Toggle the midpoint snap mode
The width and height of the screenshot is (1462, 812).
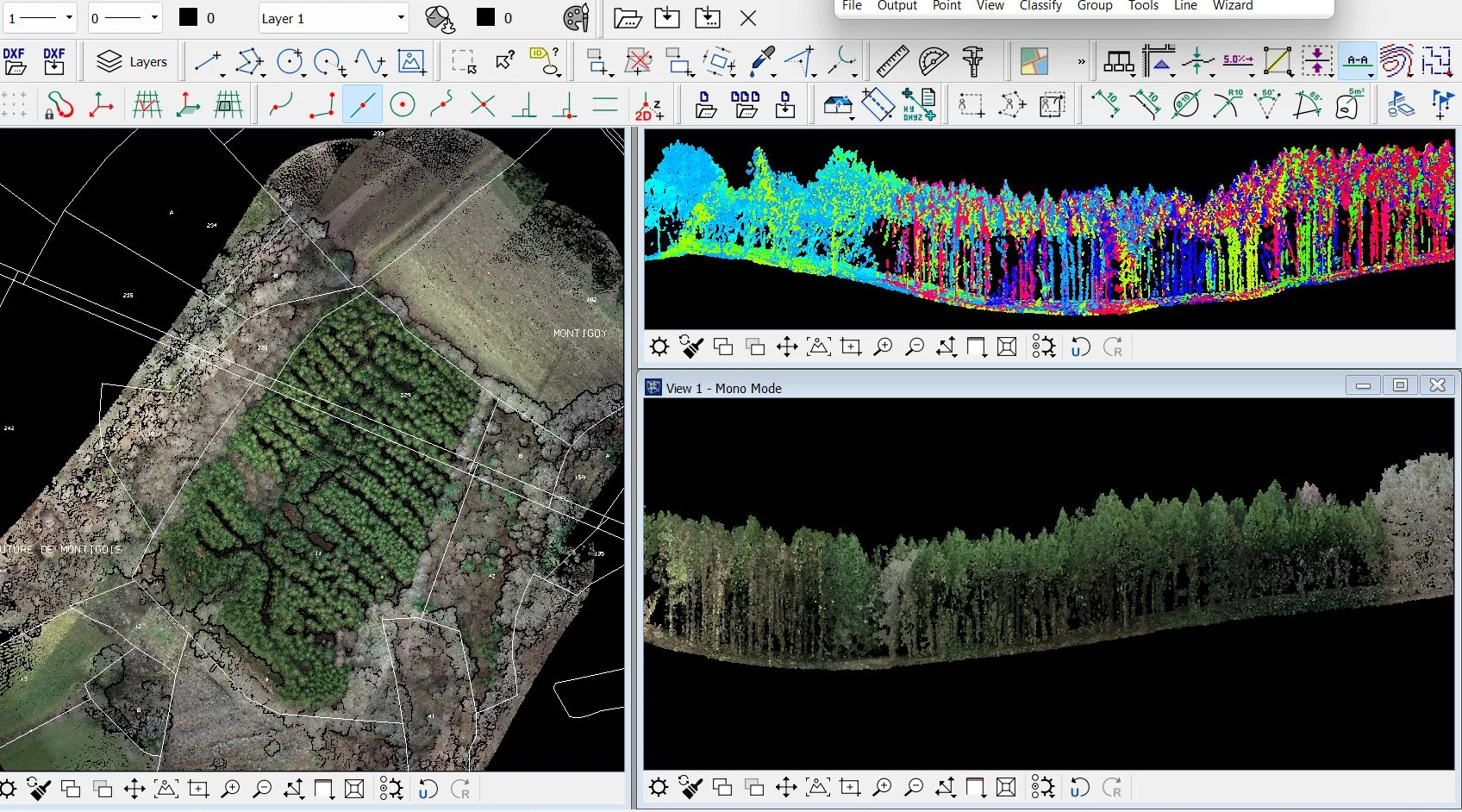pyautogui.click(x=362, y=106)
